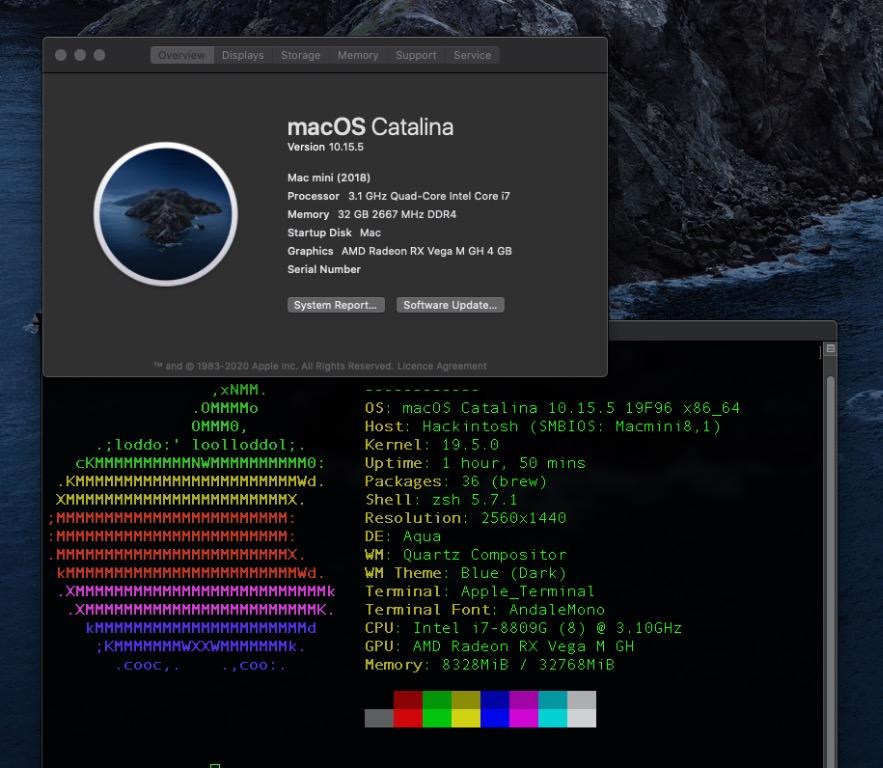The height and width of the screenshot is (768, 883).
Task: Close the About This Mac window
Action: pos(61,55)
